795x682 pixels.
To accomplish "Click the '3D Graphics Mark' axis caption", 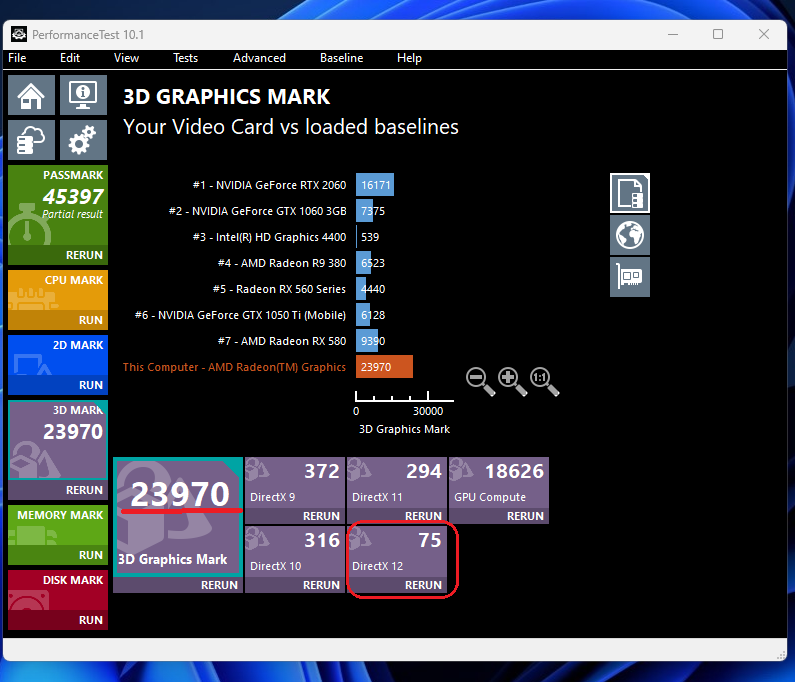I will coord(404,429).
